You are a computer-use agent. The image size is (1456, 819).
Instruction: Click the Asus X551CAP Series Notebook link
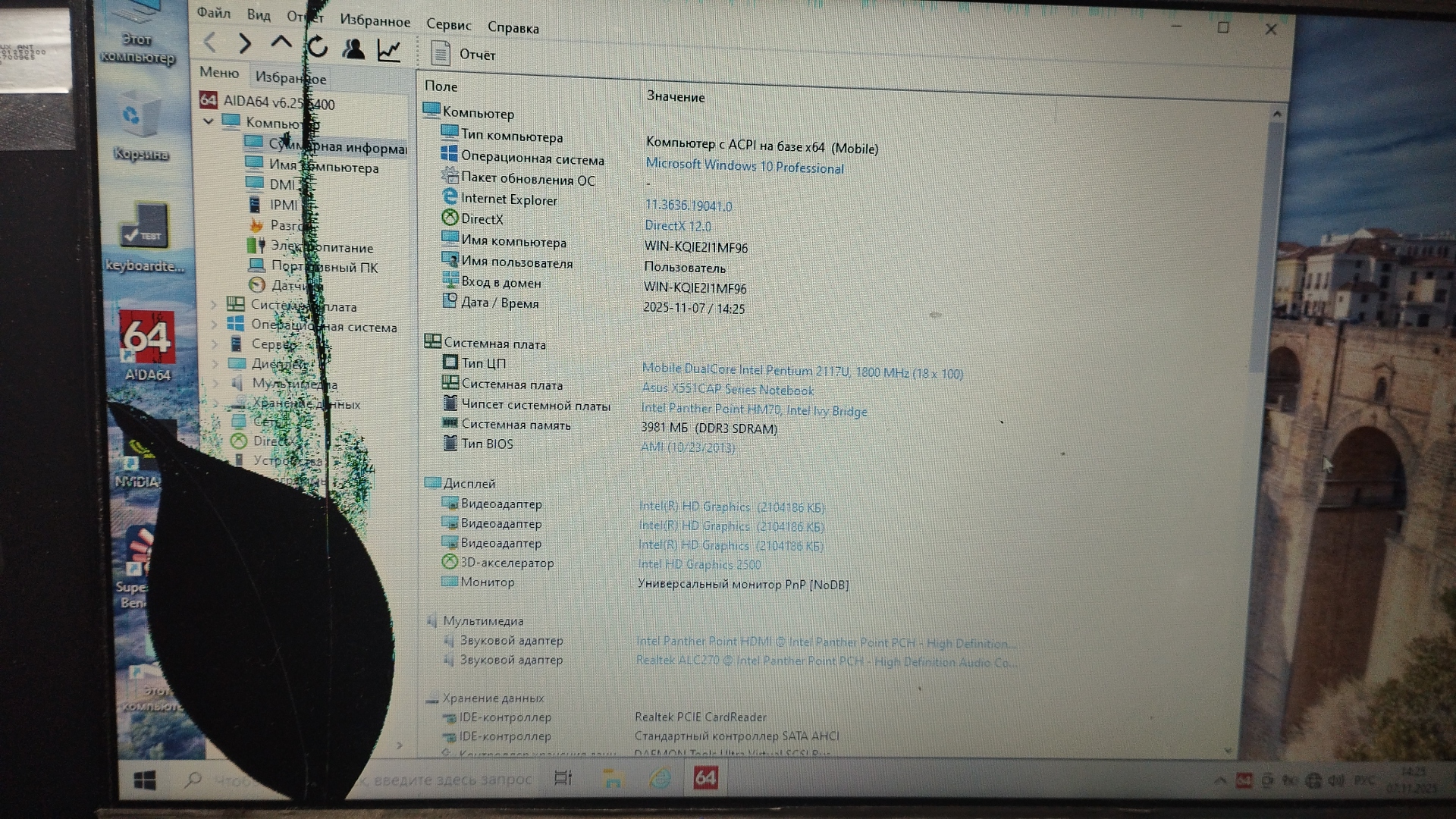[x=727, y=390]
